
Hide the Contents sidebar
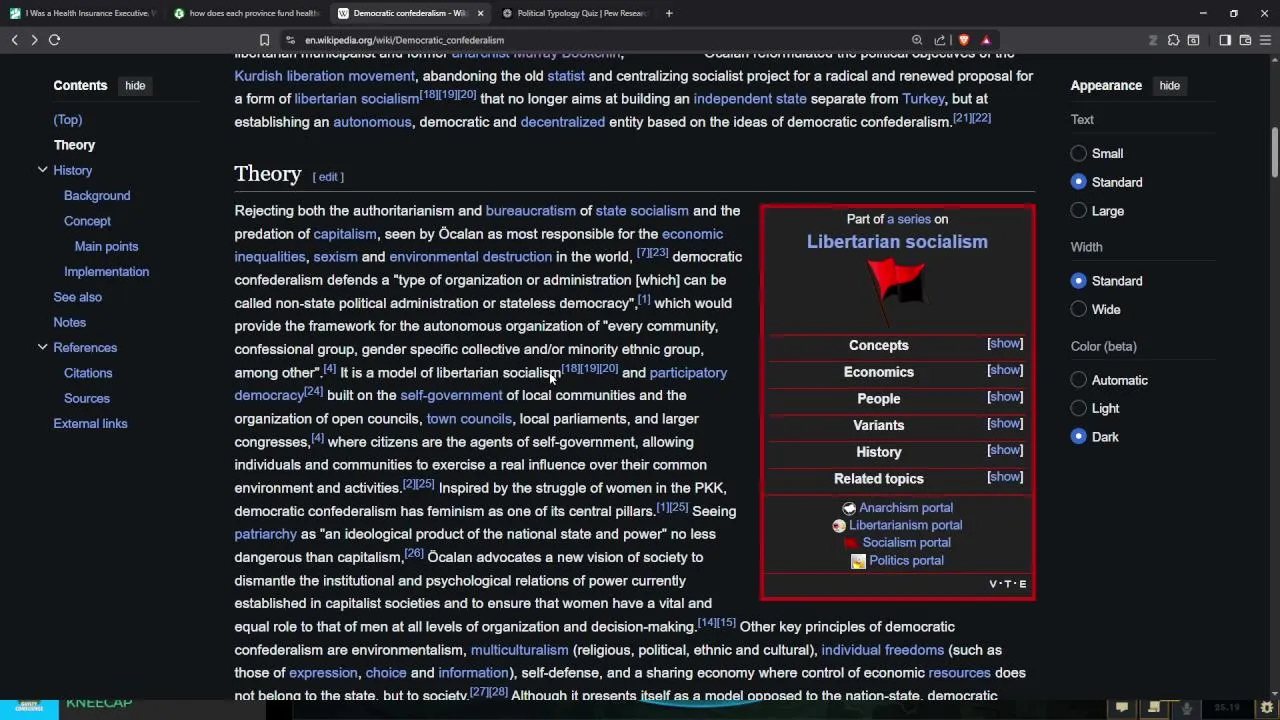[x=135, y=86]
